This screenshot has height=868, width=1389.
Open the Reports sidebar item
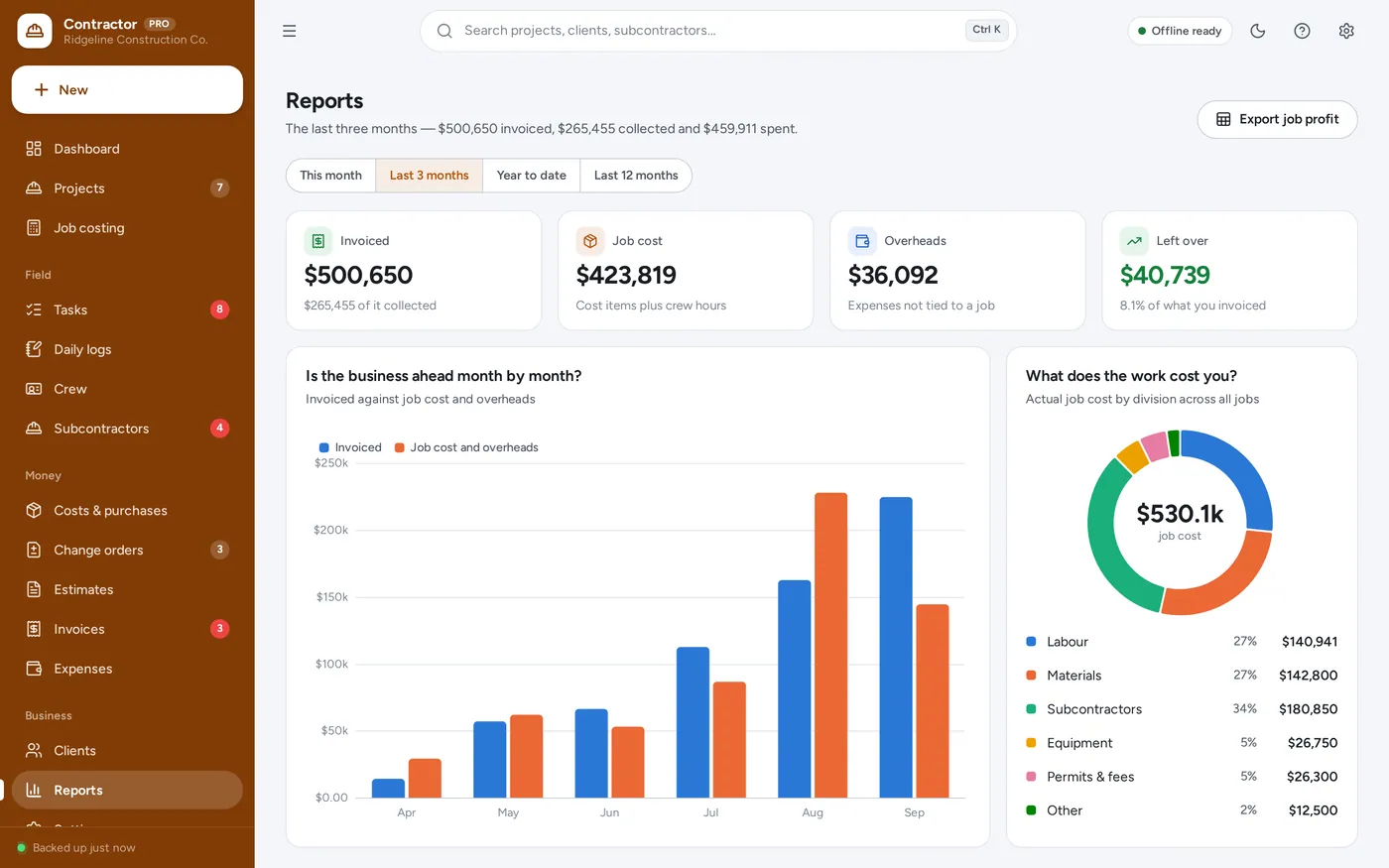[127, 791]
